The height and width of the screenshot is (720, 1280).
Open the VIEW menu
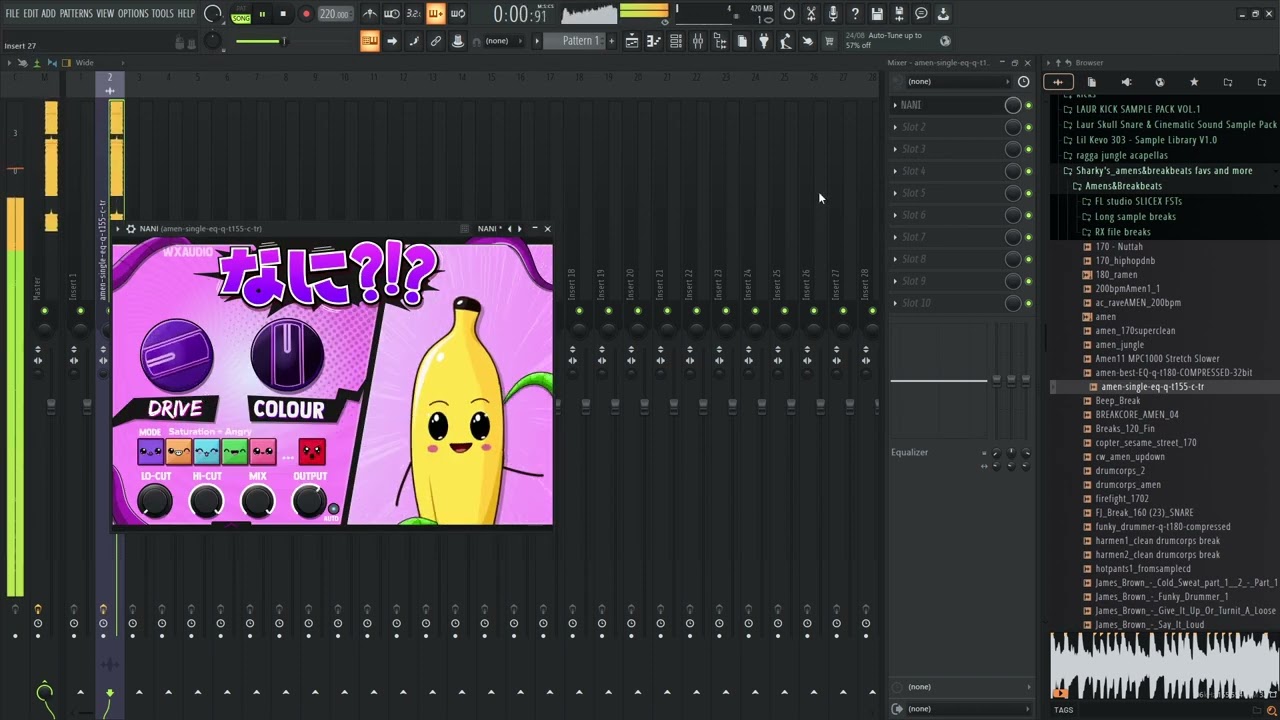pyautogui.click(x=105, y=14)
